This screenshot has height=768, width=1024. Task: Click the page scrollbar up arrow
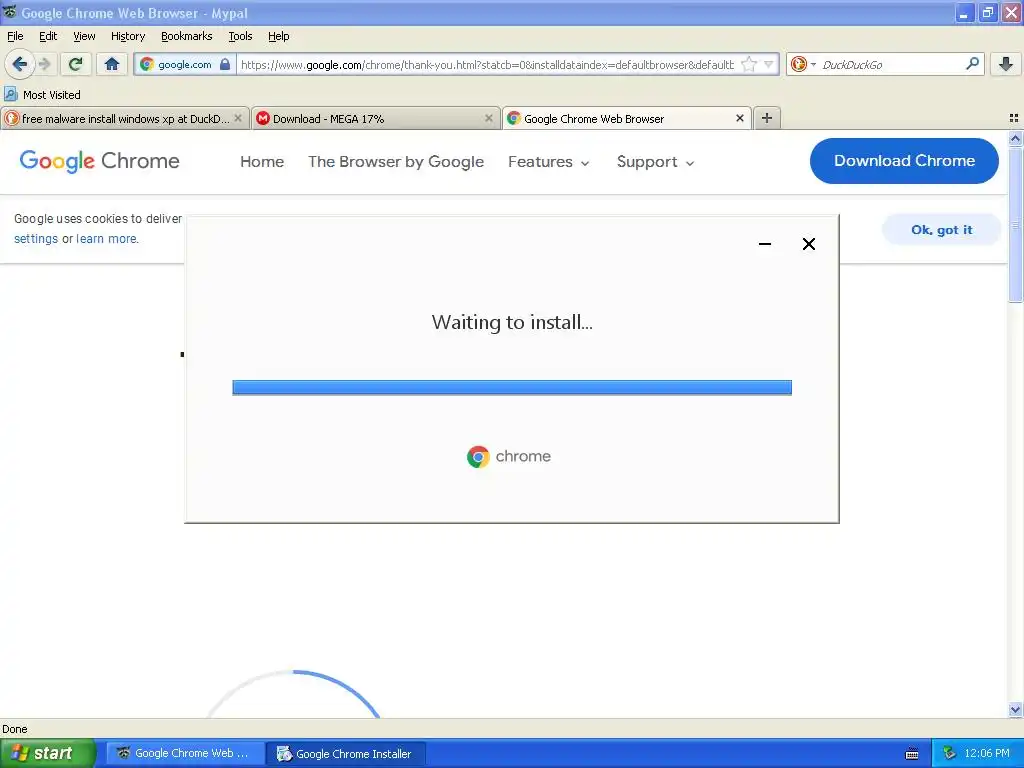pos(1015,138)
